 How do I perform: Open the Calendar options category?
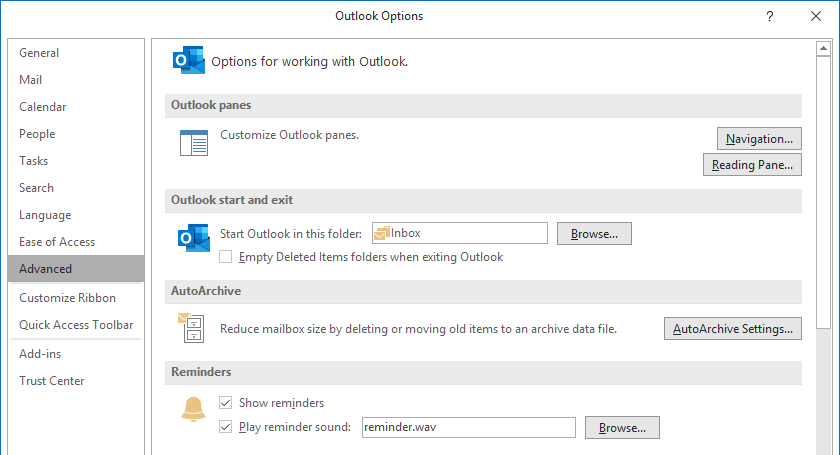coord(76,107)
